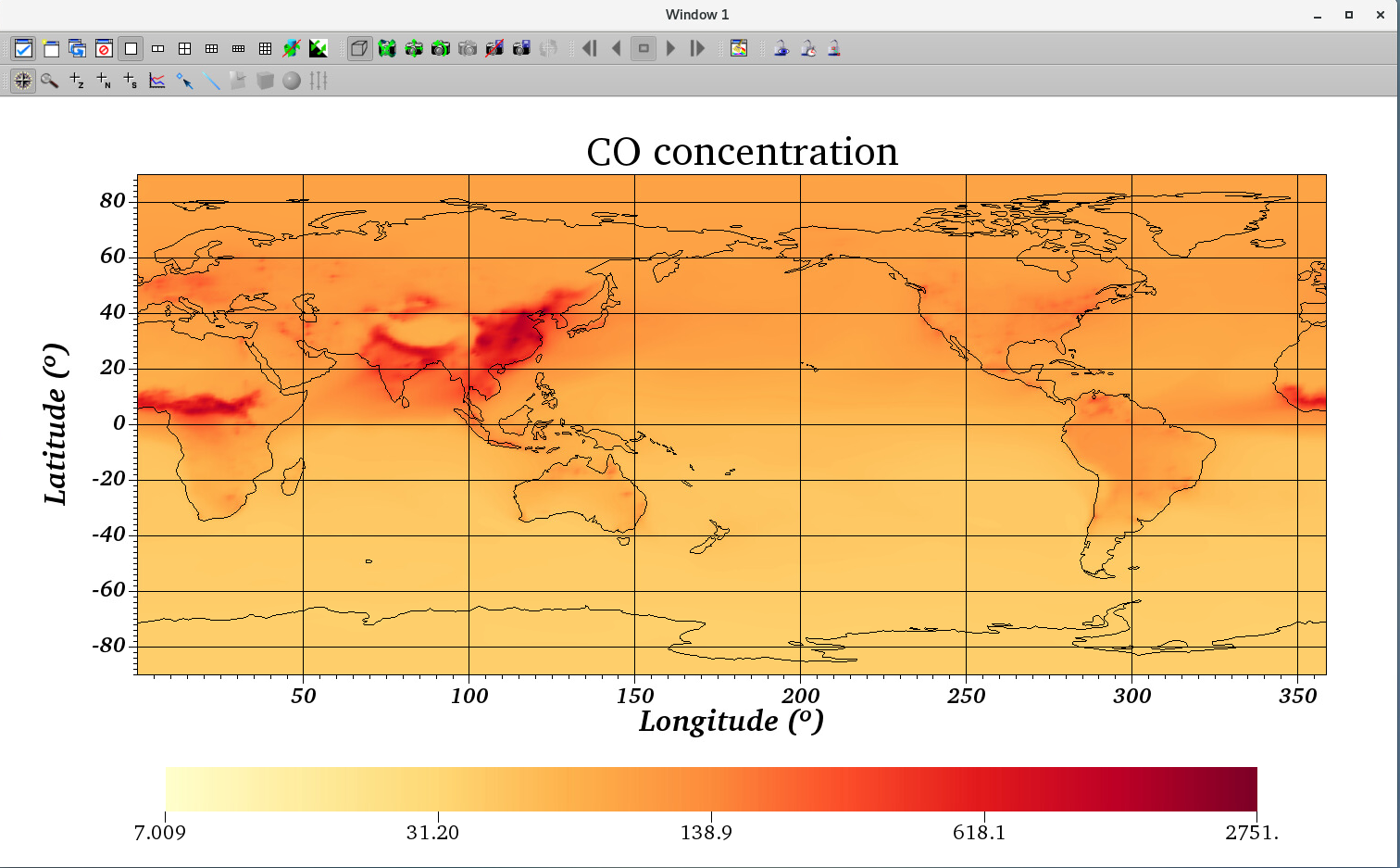Image resolution: width=1400 pixels, height=868 pixels.
Task: Switch to 2x2 window layout
Action: pos(185,48)
